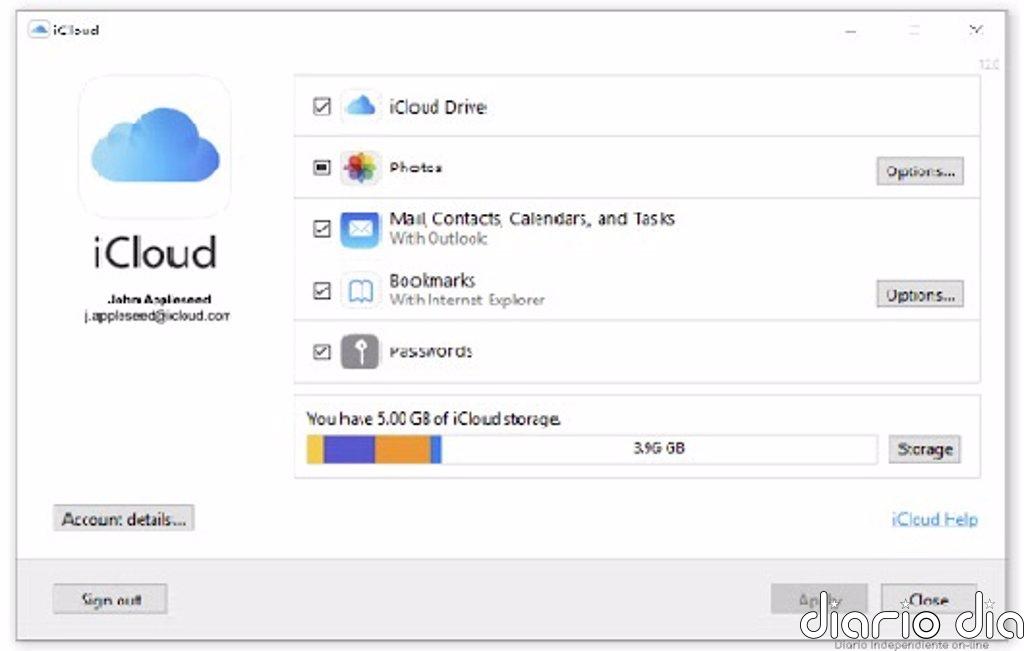Toggle the Passwords checkbox

[x=322, y=352]
